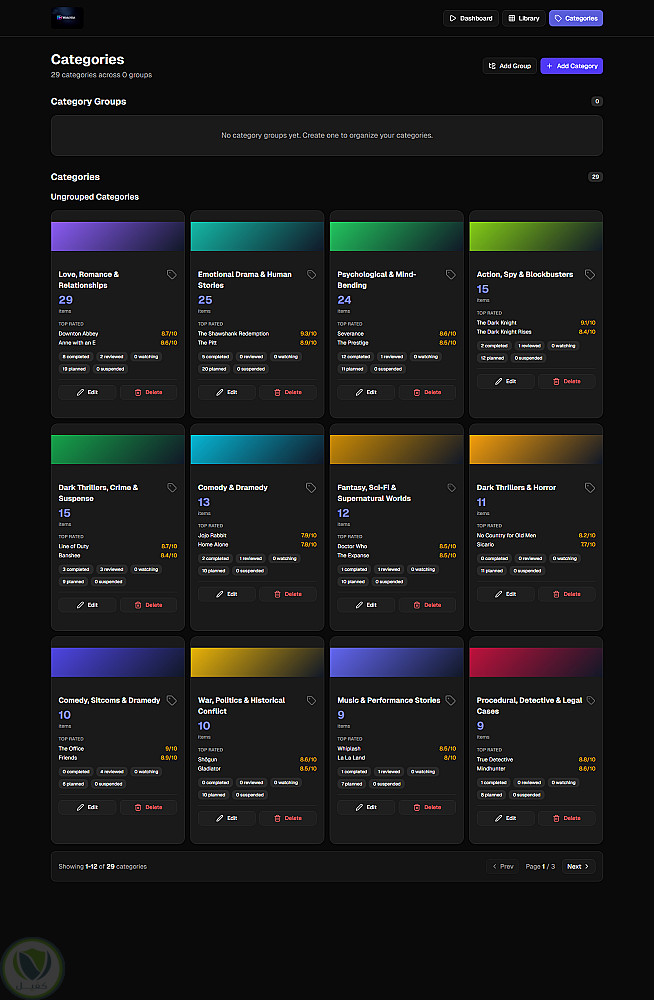654x1000 pixels.
Task: Click the tag icon on Emotional Drama & Human Stories card
Action: pyautogui.click(x=311, y=274)
